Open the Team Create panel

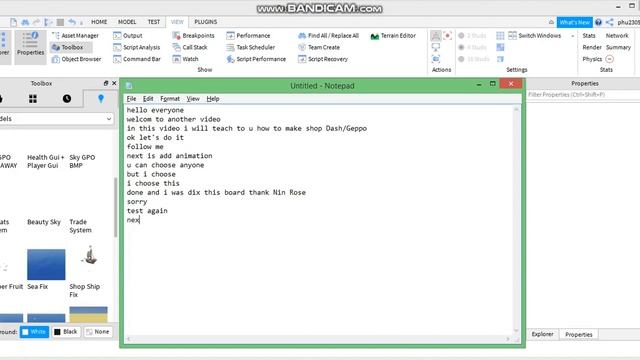(319, 47)
